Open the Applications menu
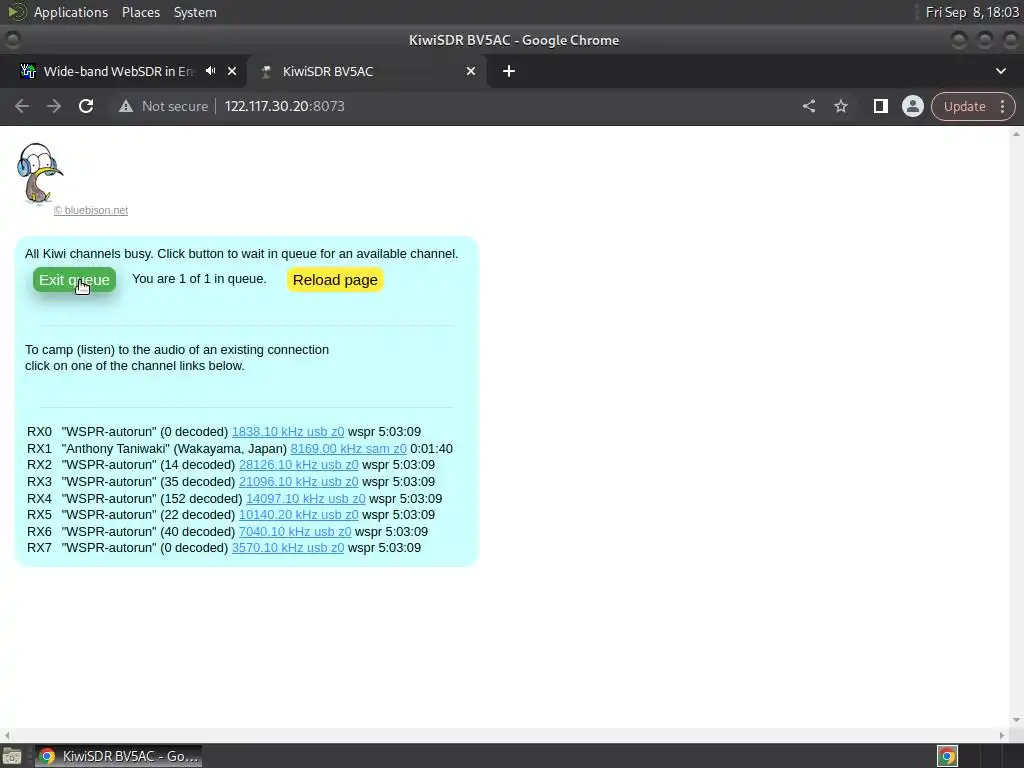The height and width of the screenshot is (768, 1024). [x=71, y=12]
